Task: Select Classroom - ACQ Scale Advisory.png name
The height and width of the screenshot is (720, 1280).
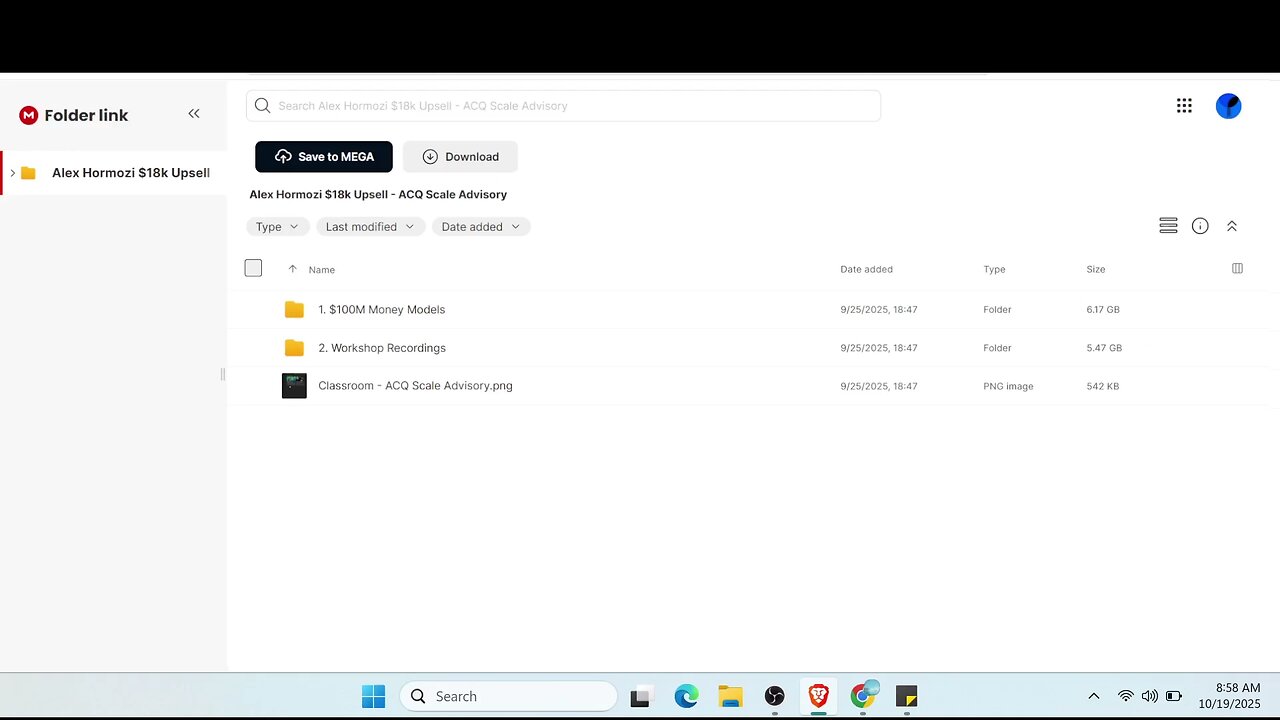Action: pyautogui.click(x=415, y=386)
